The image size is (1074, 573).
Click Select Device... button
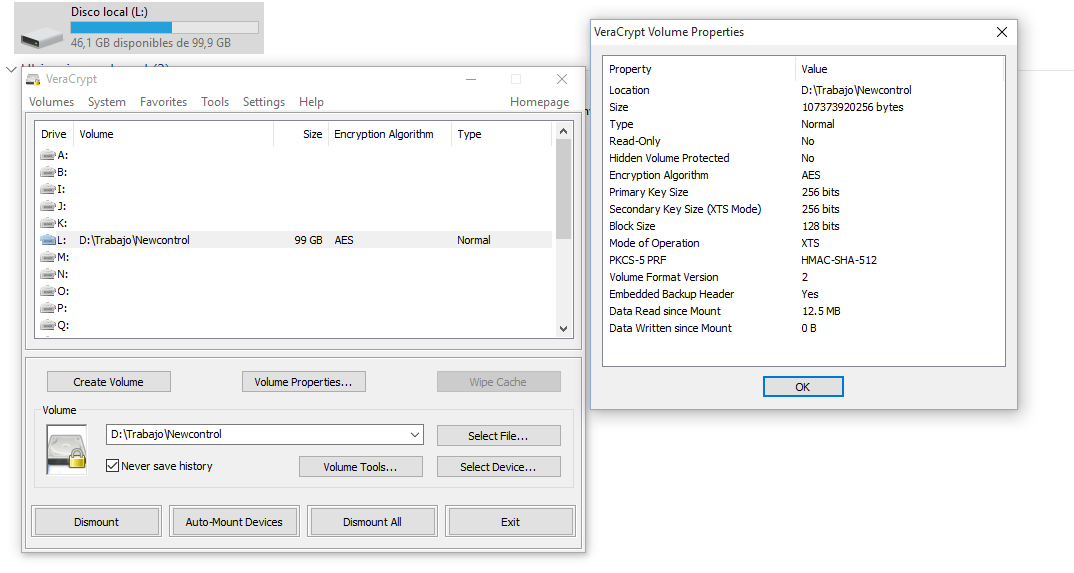click(x=498, y=467)
